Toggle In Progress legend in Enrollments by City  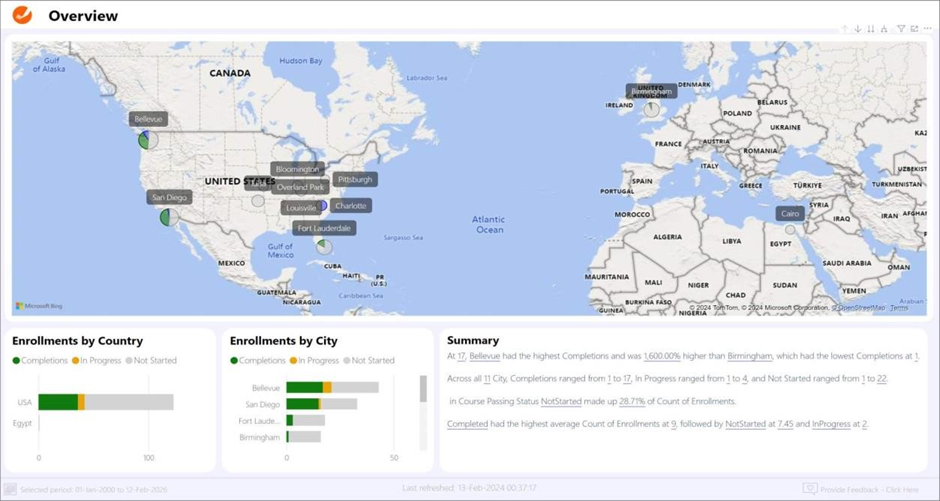pyautogui.click(x=316, y=360)
